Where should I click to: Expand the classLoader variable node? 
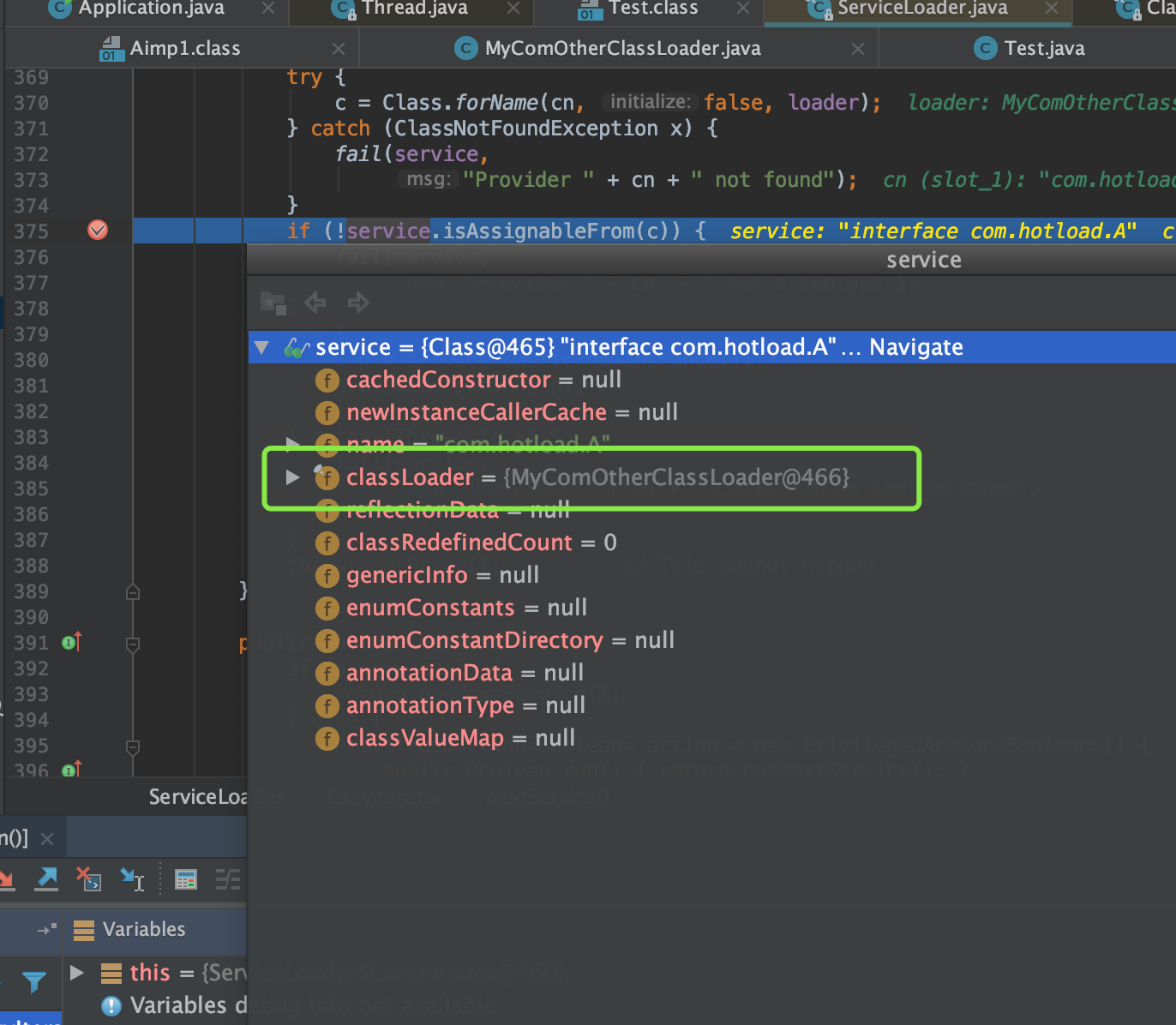pyautogui.click(x=292, y=478)
